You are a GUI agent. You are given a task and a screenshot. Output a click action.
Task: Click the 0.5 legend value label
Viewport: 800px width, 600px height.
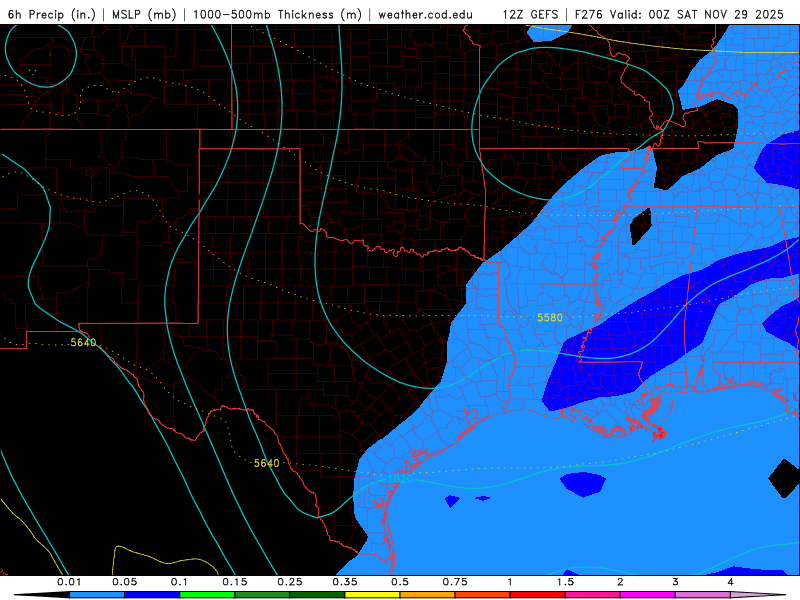click(400, 582)
